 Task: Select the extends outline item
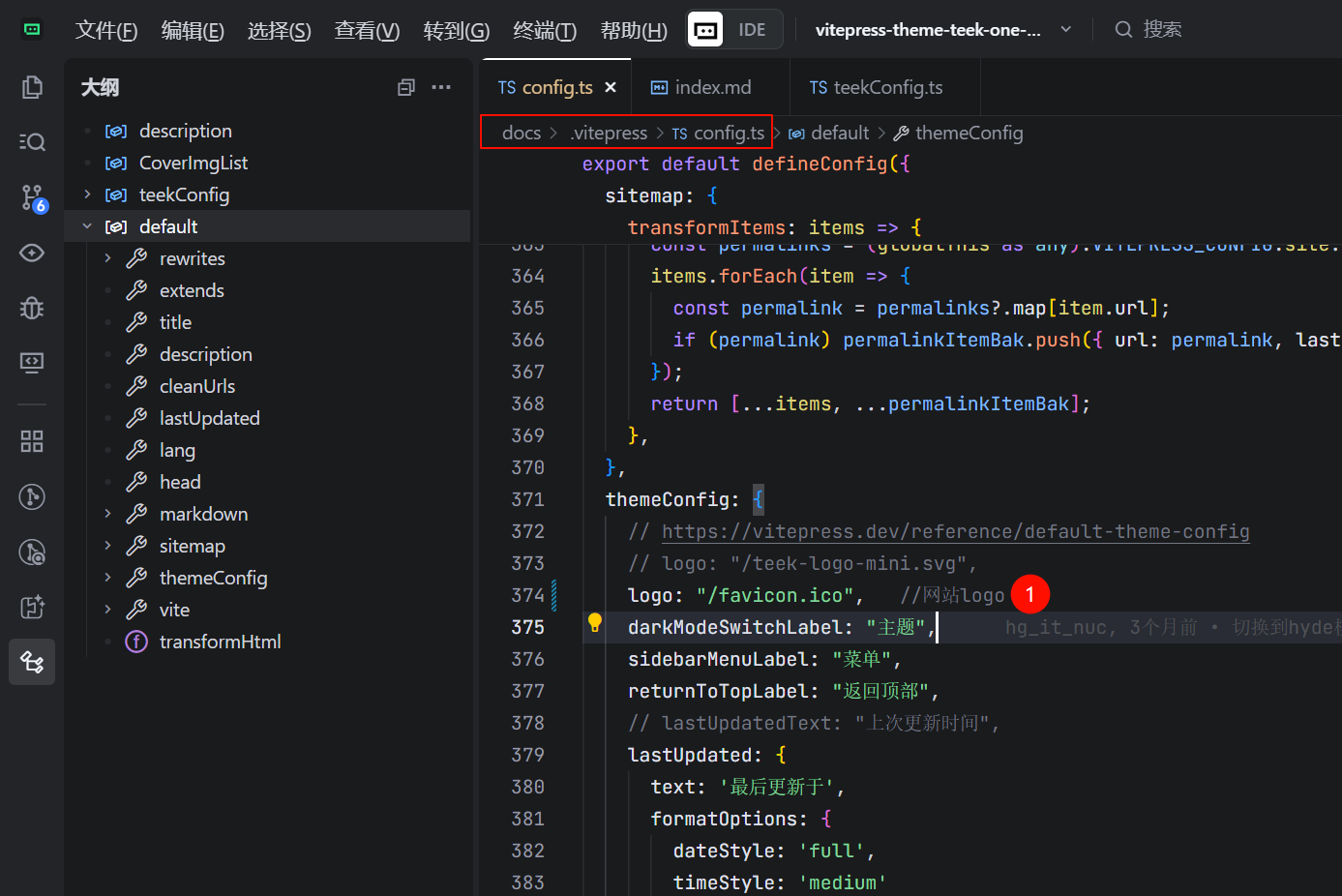coord(192,290)
